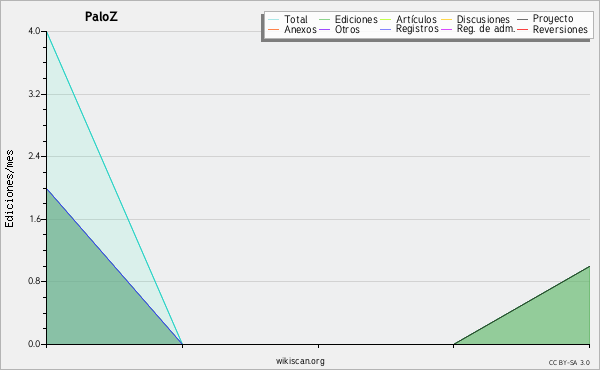Click the 1.6 y-axis value
The image size is (600, 370).
click(x=34, y=219)
